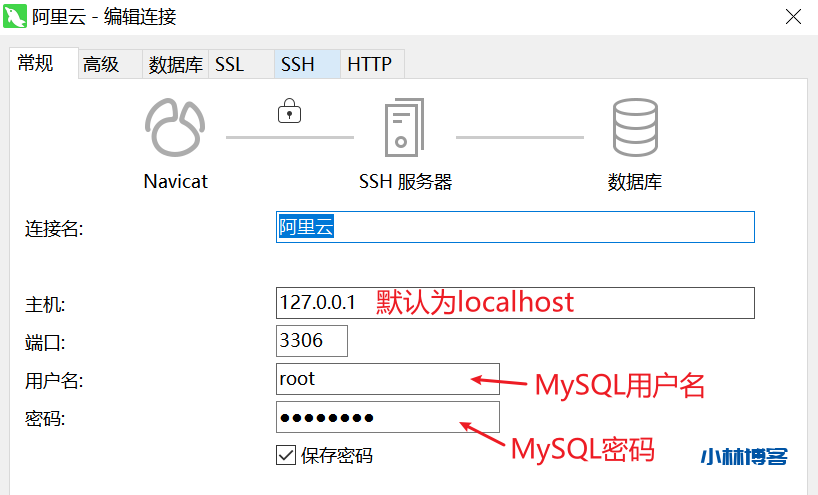Screen dimensions: 818x495
Task: Toggle the 保存密码 checkbox
Action: pyautogui.click(x=285, y=455)
